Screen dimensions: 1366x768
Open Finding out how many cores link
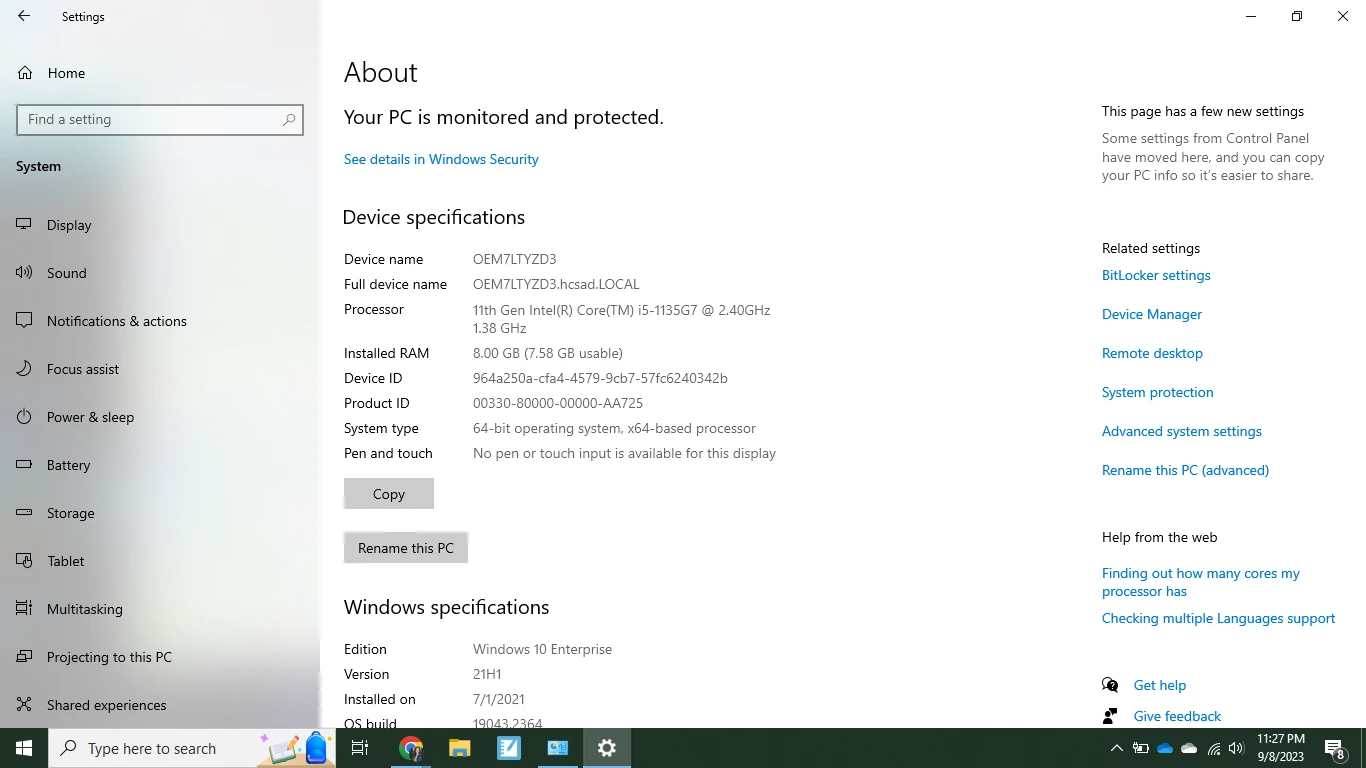[x=1201, y=582]
